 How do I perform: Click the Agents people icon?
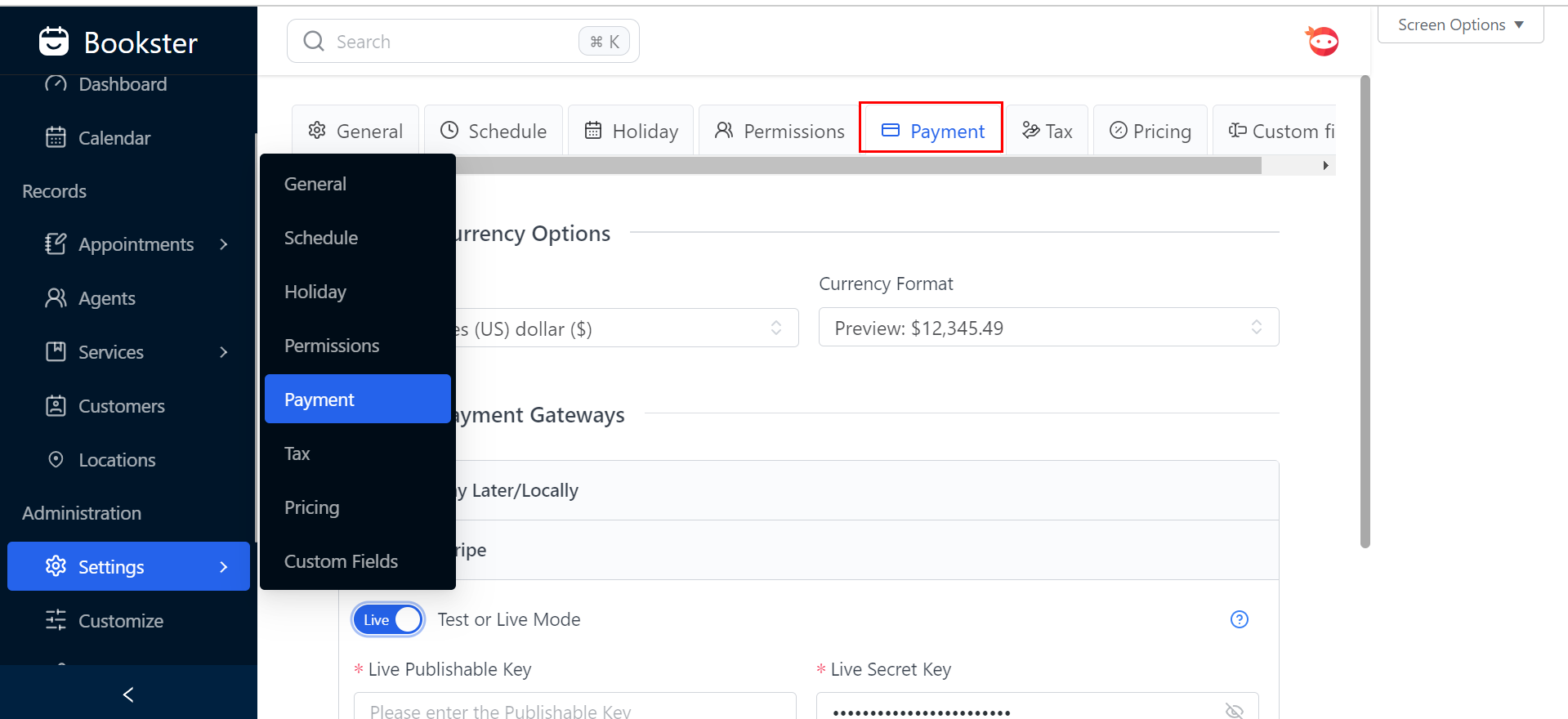pyautogui.click(x=56, y=298)
